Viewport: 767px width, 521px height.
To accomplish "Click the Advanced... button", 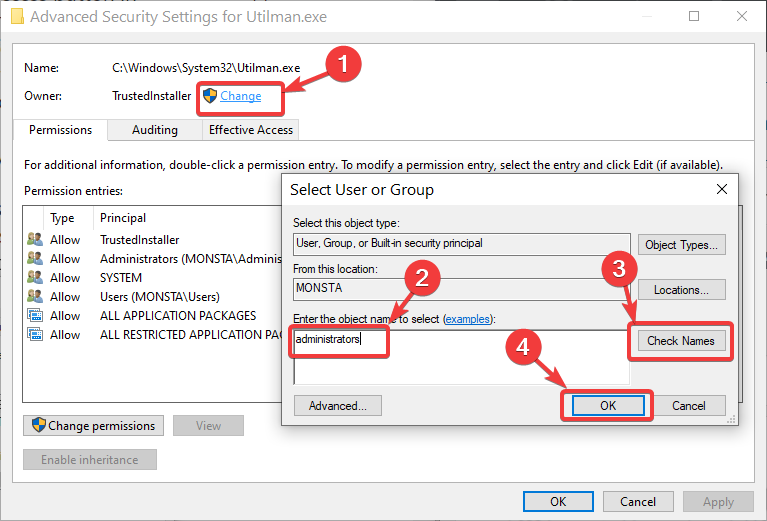I will tap(338, 406).
